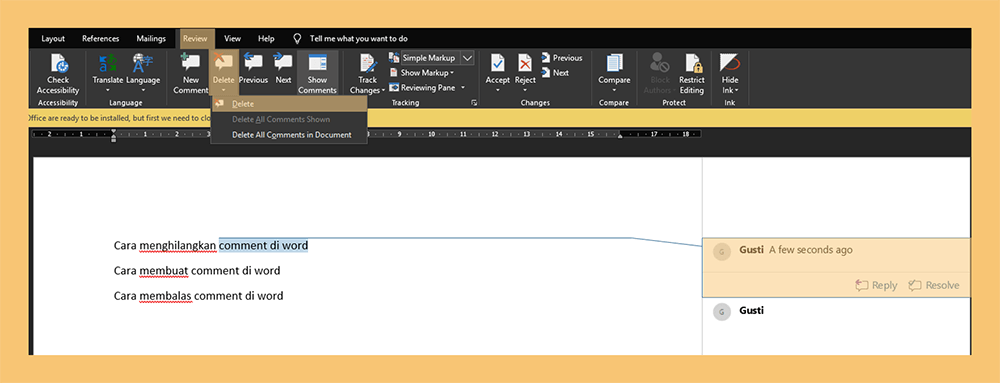Open the Translate tool
Screen dimensions: 1000x383
[x=107, y=73]
